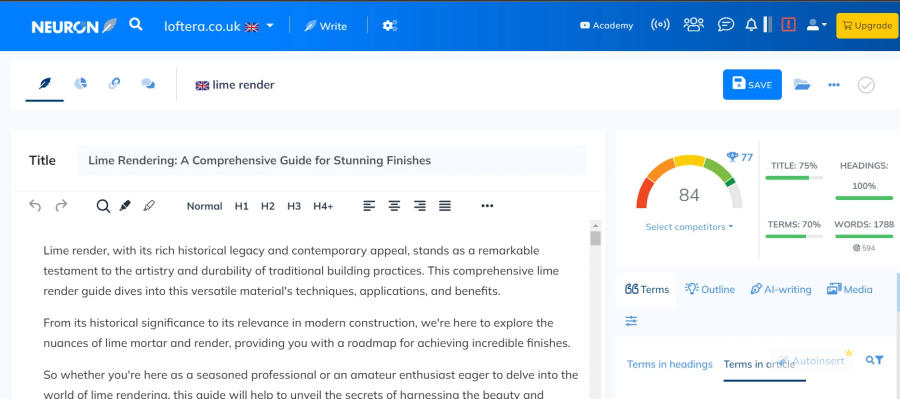Viewport: 900px width, 399px height.
Task: Select the feather editor tab
Action: click(45, 84)
